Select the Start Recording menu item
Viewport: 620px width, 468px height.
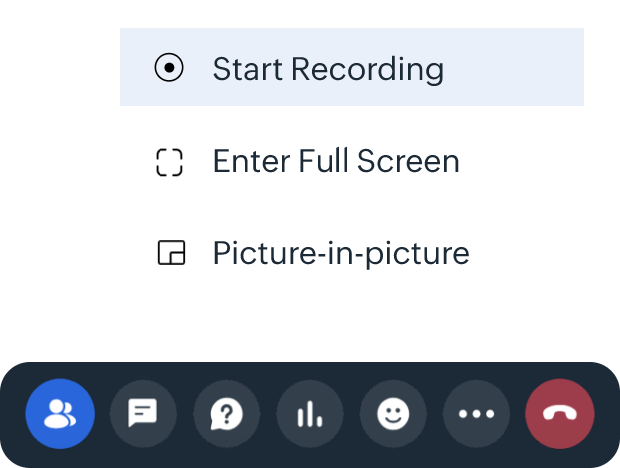pyautogui.click(x=350, y=69)
